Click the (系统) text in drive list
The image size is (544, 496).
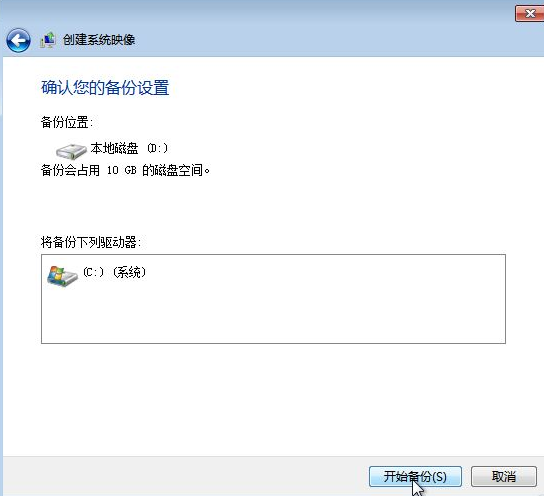pyautogui.click(x=130, y=272)
